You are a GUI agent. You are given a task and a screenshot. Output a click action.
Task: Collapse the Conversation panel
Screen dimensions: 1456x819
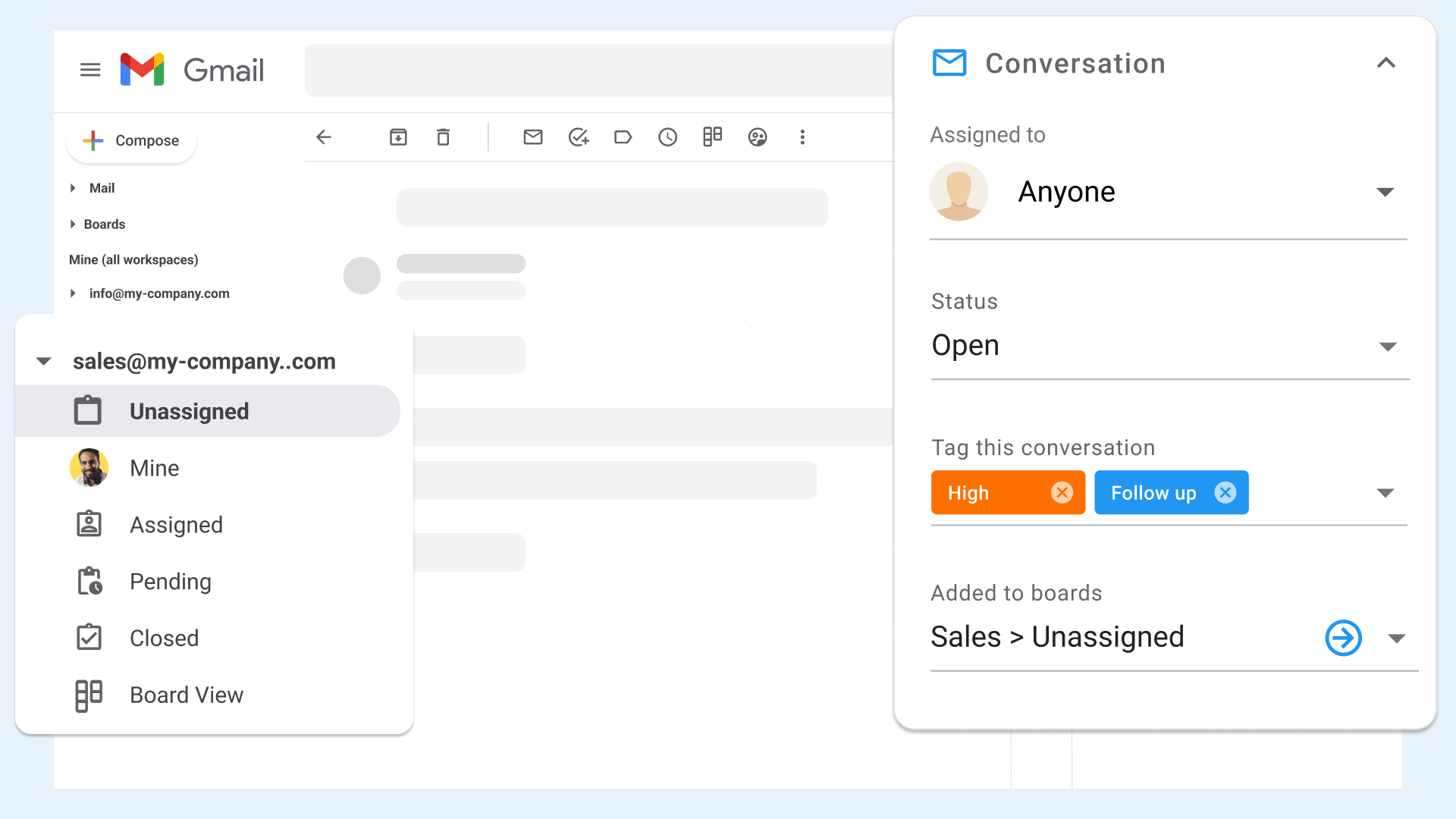coord(1385,63)
